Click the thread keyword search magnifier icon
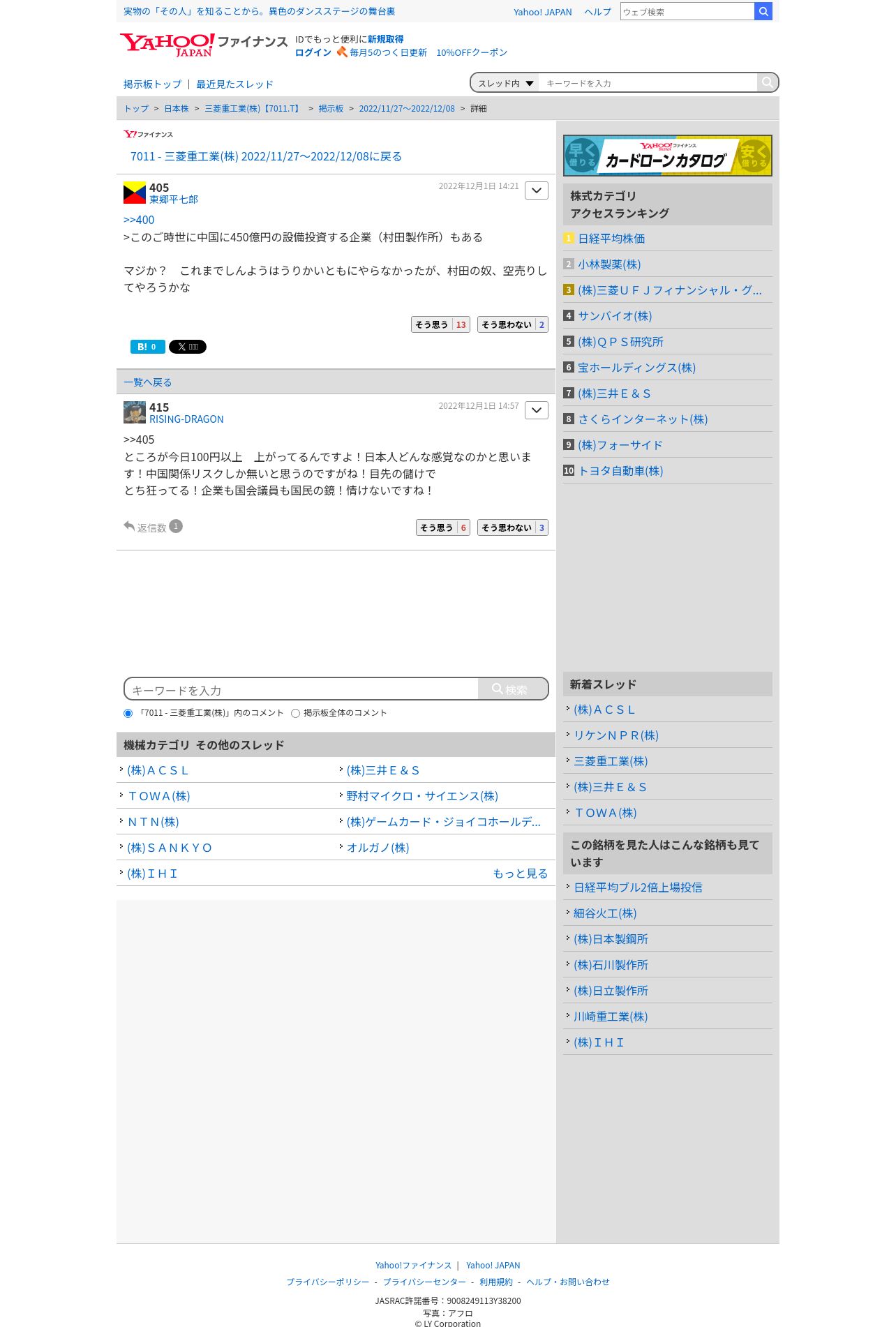This screenshot has width=896, height=1327. coord(767,82)
